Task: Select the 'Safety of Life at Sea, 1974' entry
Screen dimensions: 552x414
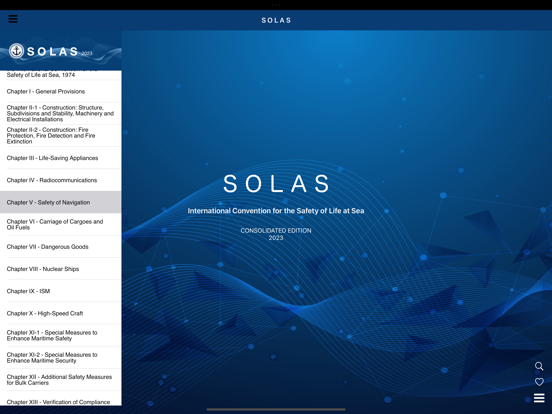Action: 61,75
